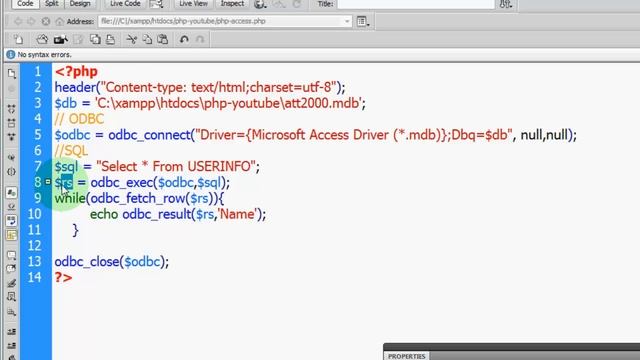640x360 pixels.
Task: Click the Cut scissors icon
Action: [x=131, y=39]
